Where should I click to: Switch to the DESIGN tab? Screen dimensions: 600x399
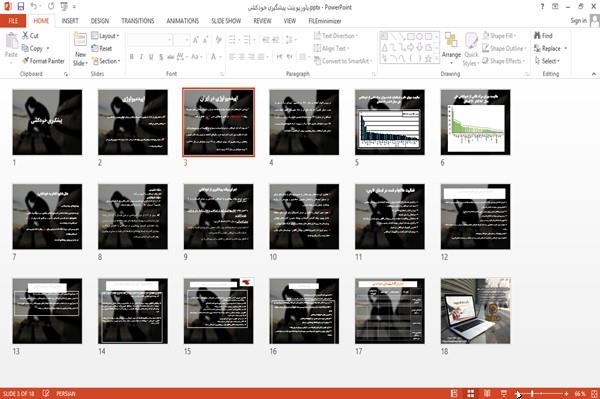click(100, 21)
